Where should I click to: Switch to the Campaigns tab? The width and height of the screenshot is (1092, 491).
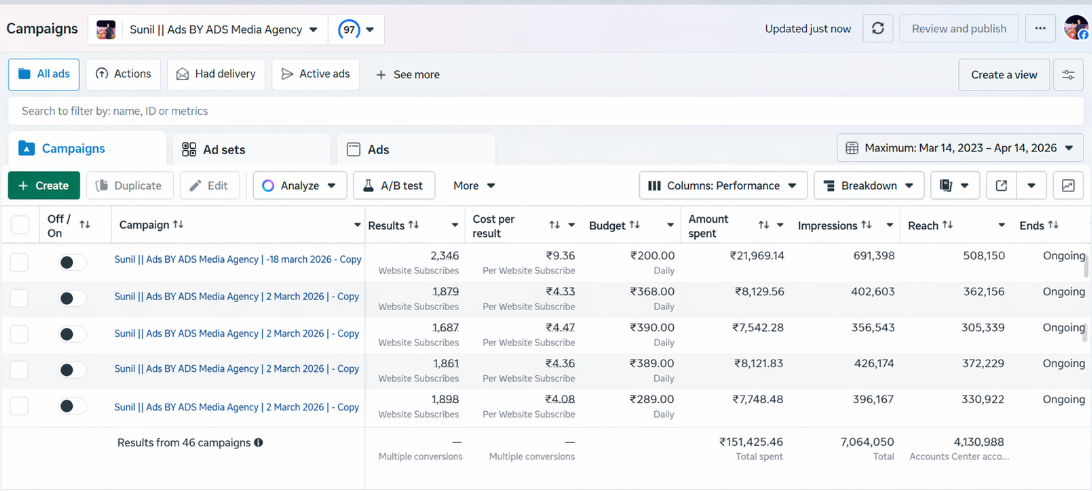point(87,148)
